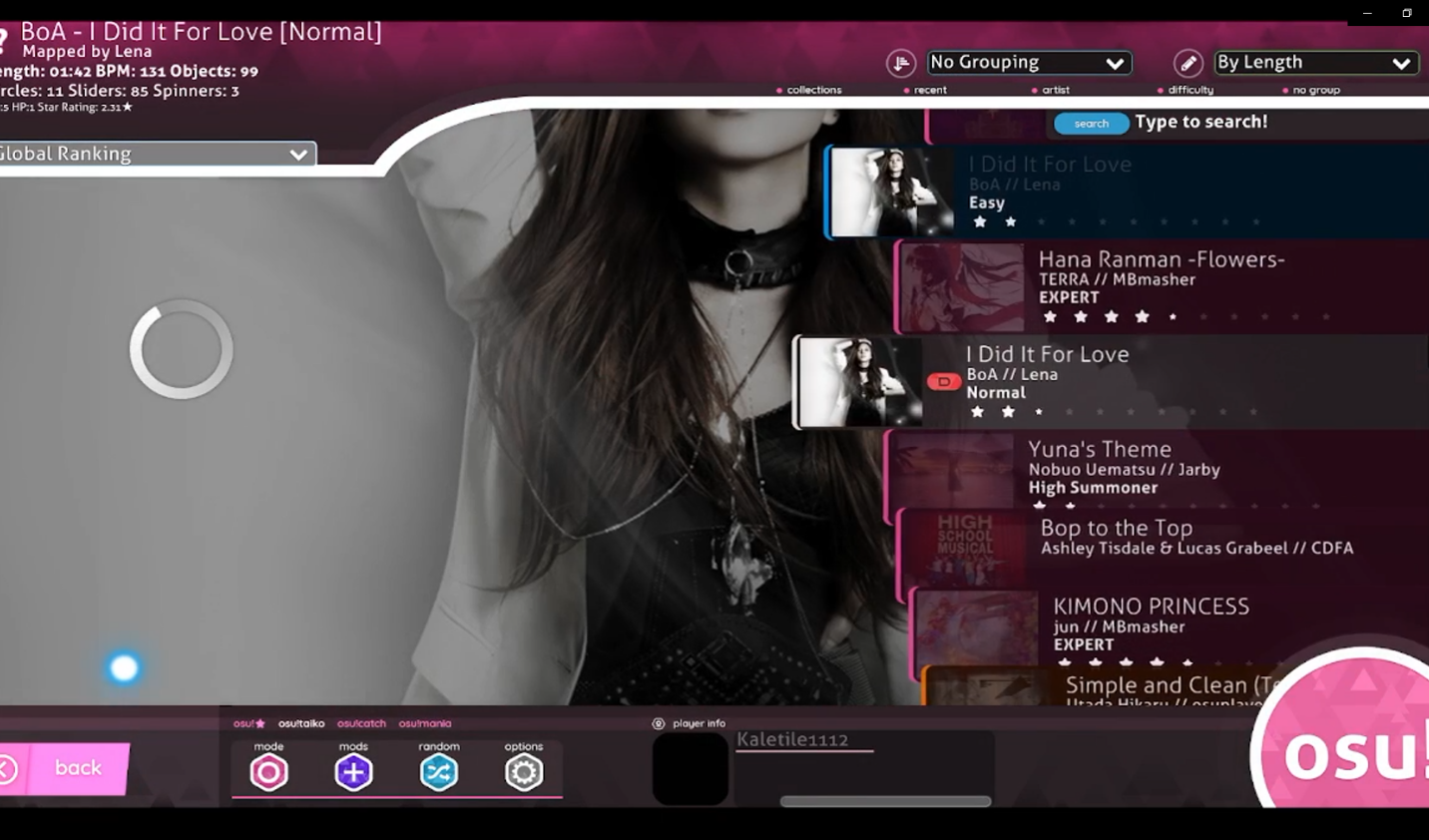Select I Did It For Love Normal card

click(x=1112, y=382)
